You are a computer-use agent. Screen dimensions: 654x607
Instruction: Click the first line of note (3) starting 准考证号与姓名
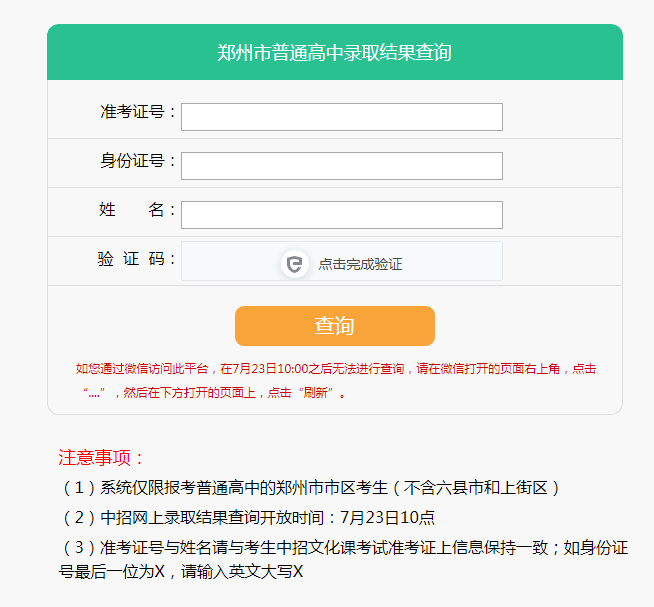(x=344, y=548)
